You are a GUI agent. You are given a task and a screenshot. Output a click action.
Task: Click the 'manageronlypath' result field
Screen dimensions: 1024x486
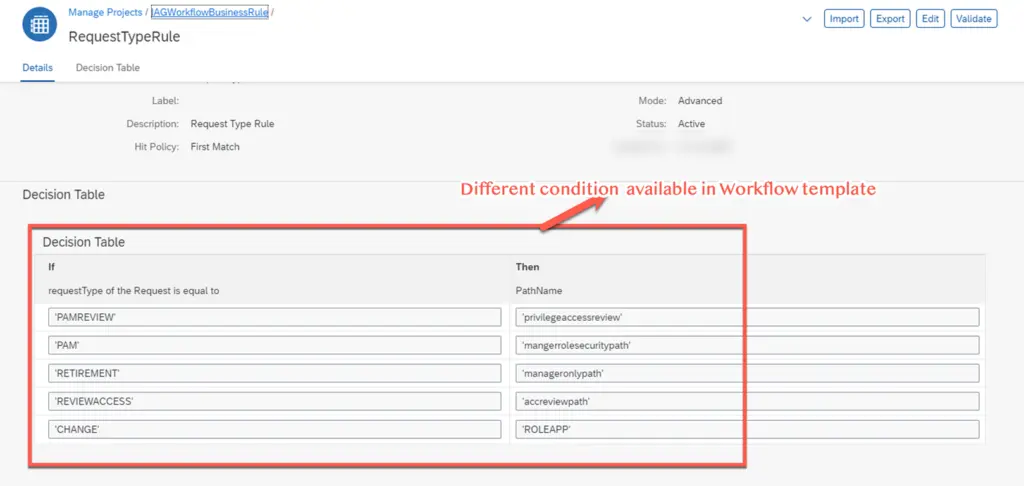coord(748,373)
